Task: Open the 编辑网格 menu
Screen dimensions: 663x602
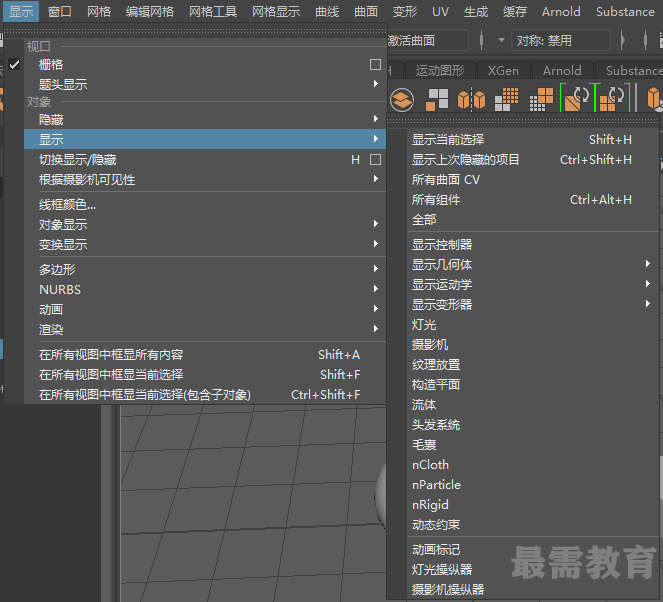Action: (x=150, y=11)
